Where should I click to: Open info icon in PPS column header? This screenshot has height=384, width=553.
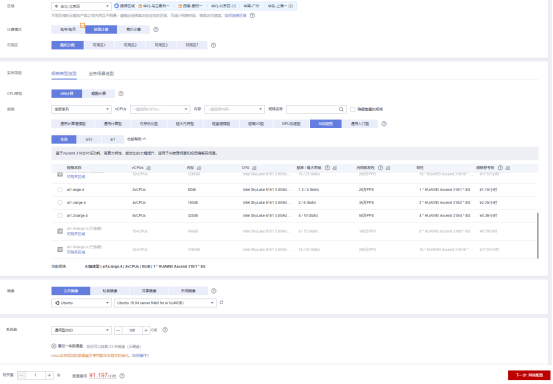pyautogui.click(x=381, y=167)
